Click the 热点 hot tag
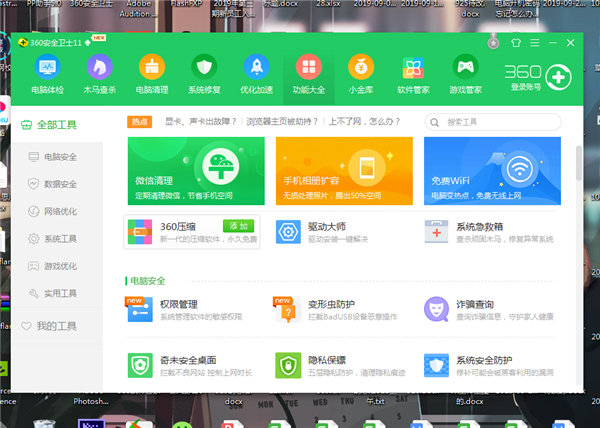Screen dimensions: 600x428 click(x=140, y=122)
